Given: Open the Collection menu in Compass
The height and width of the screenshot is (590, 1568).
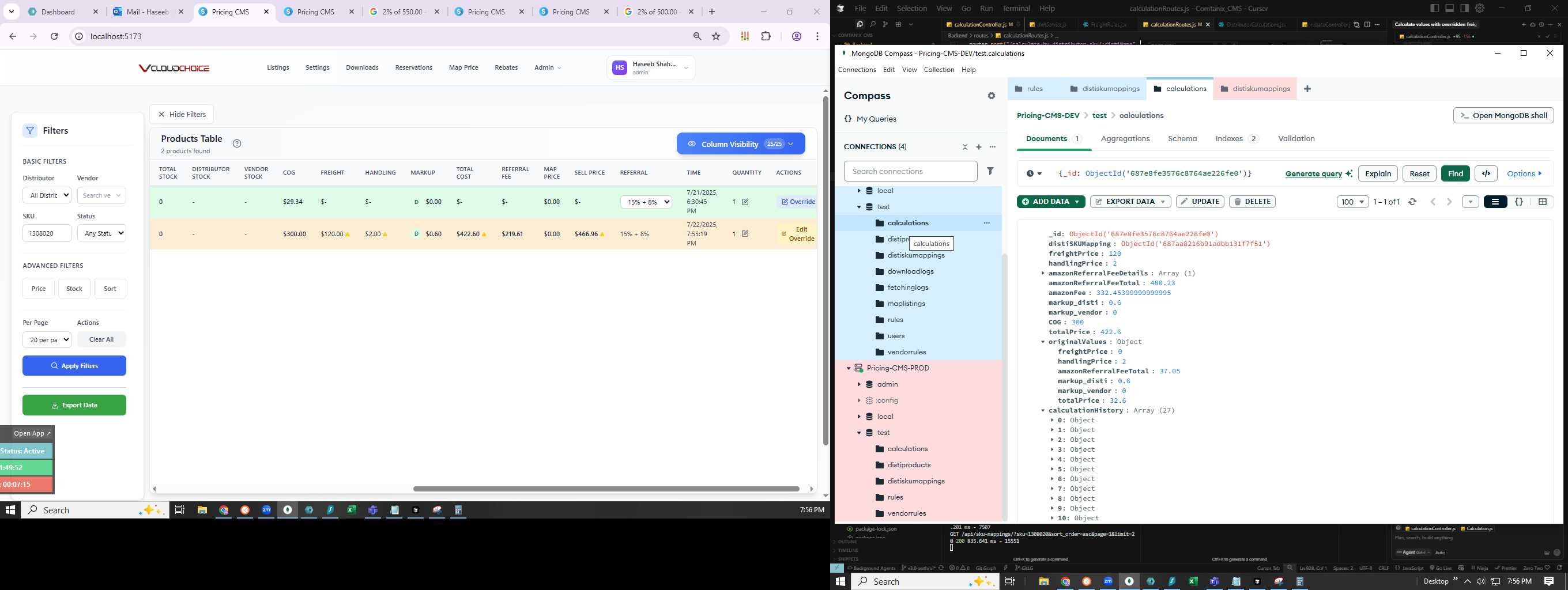Looking at the screenshot, I should (x=938, y=70).
